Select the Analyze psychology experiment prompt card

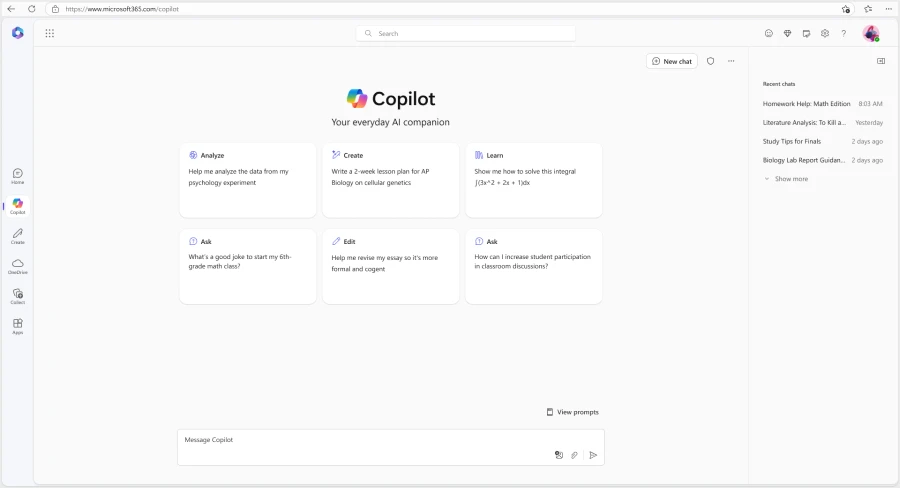point(248,180)
